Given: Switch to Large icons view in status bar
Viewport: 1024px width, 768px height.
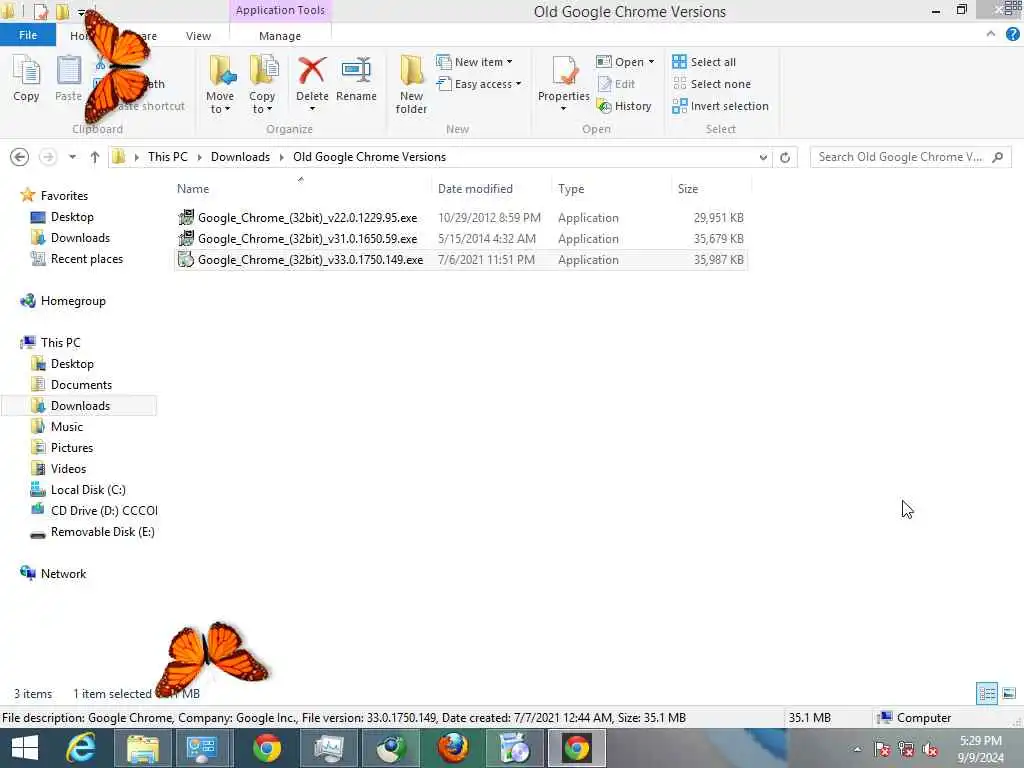Looking at the screenshot, I should tap(1008, 694).
